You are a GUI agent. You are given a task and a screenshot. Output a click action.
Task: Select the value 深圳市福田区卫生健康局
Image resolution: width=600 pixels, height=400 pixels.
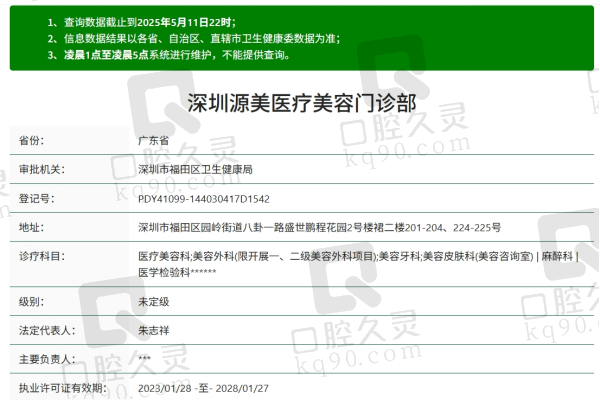coord(195,169)
